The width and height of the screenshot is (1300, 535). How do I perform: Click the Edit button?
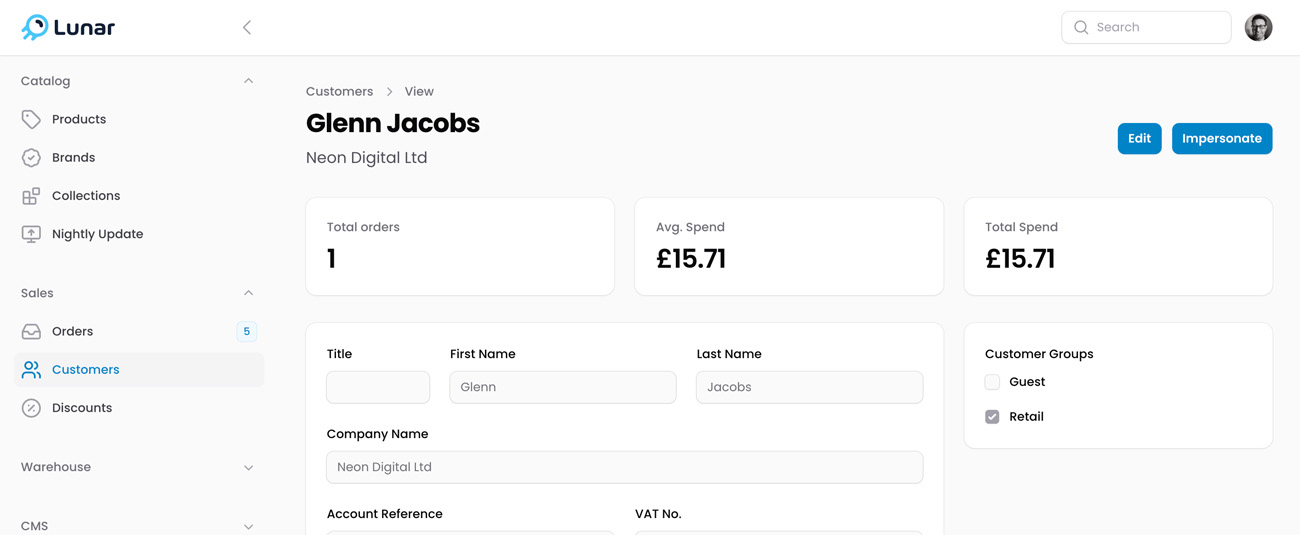[1139, 139]
